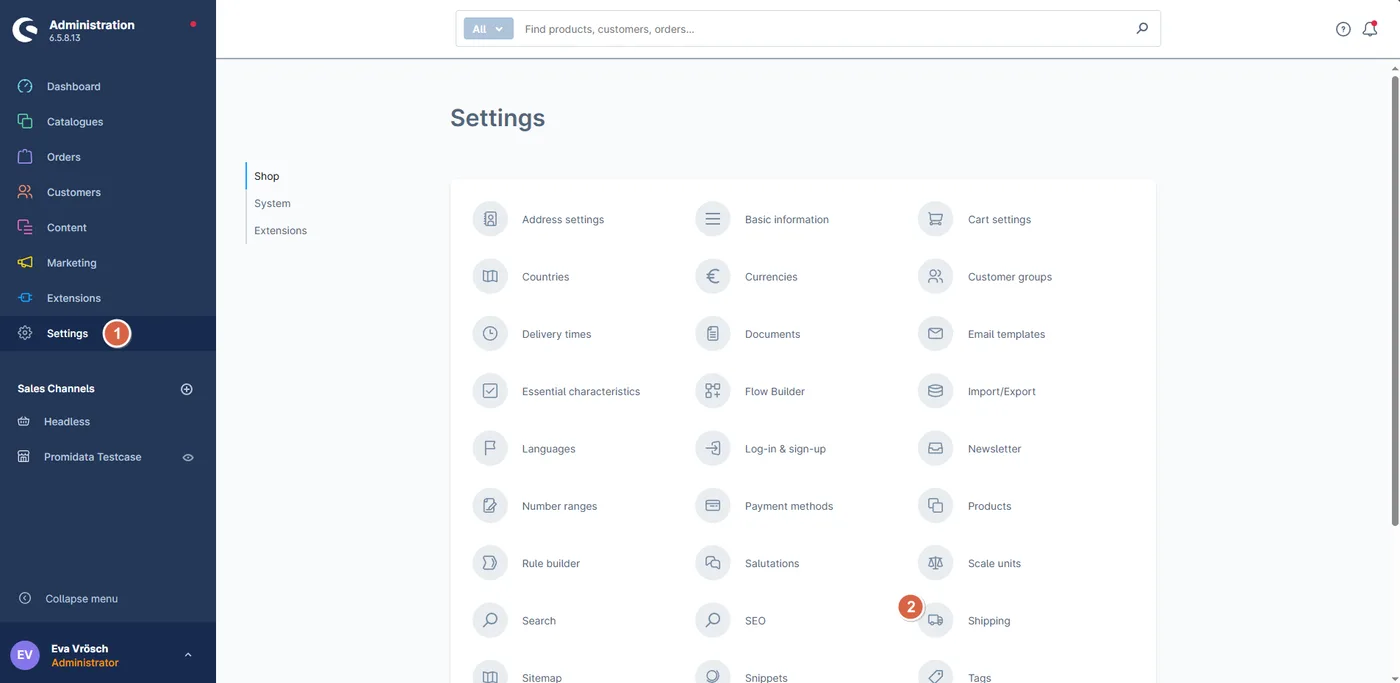Click the Countries map icon
The image size is (1400, 683).
coord(490,276)
